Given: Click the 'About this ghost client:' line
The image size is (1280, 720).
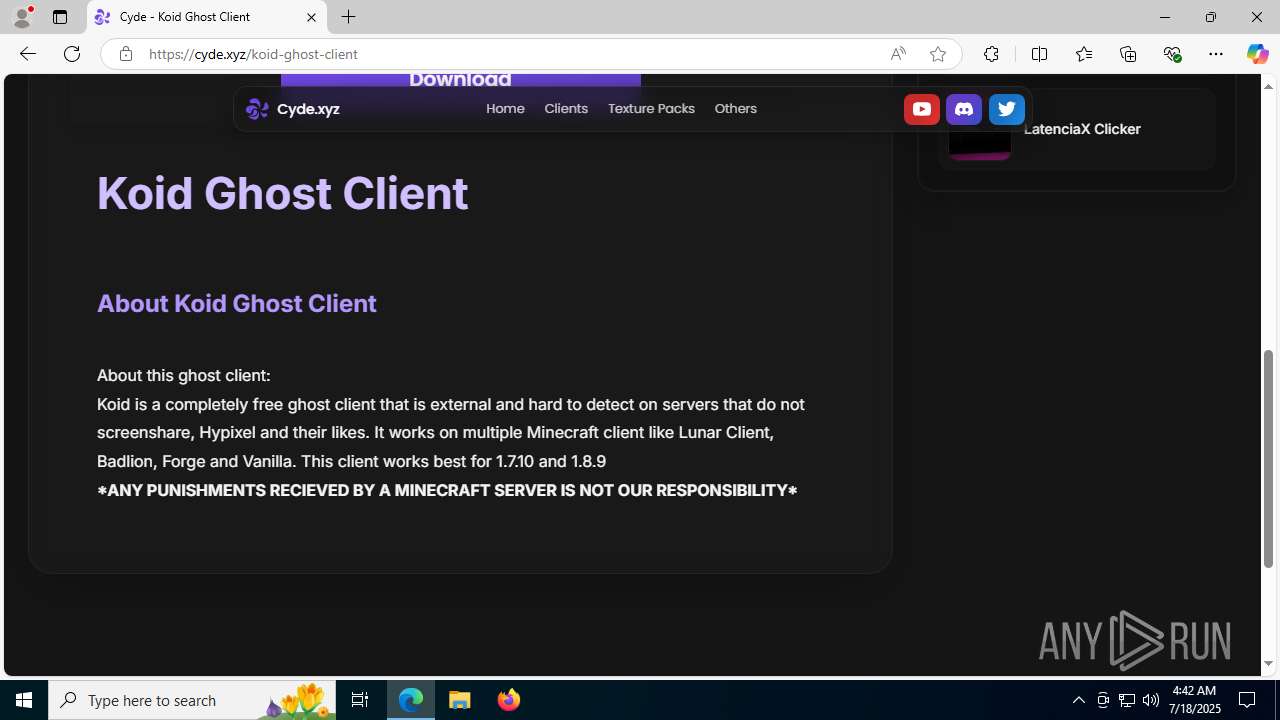Looking at the screenshot, I should click(183, 375).
